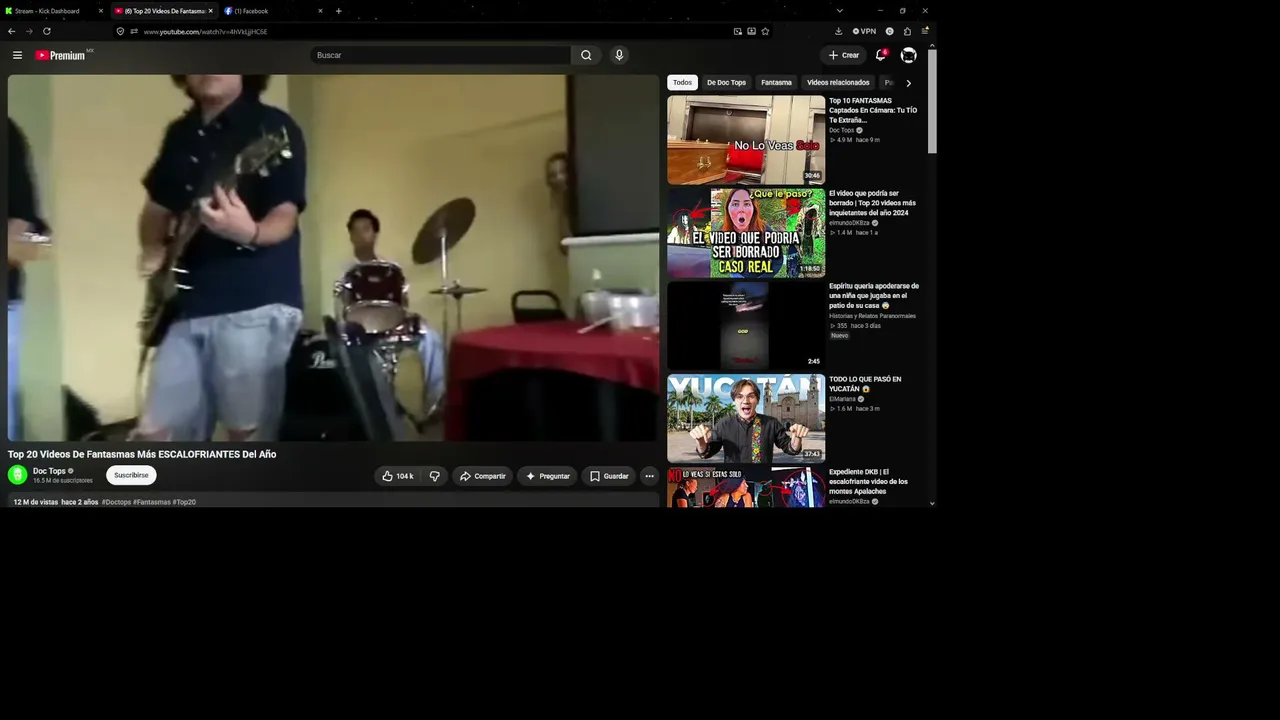Dislike the video

point(434,476)
